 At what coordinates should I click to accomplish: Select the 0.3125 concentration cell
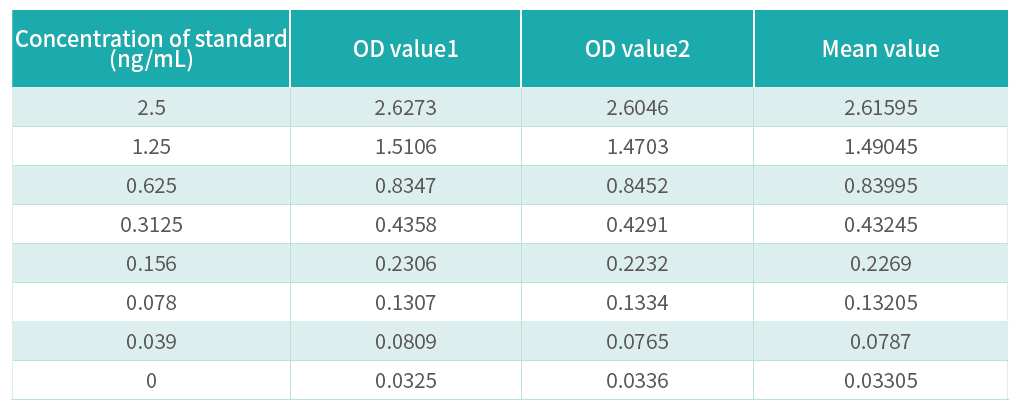pyautogui.click(x=151, y=224)
